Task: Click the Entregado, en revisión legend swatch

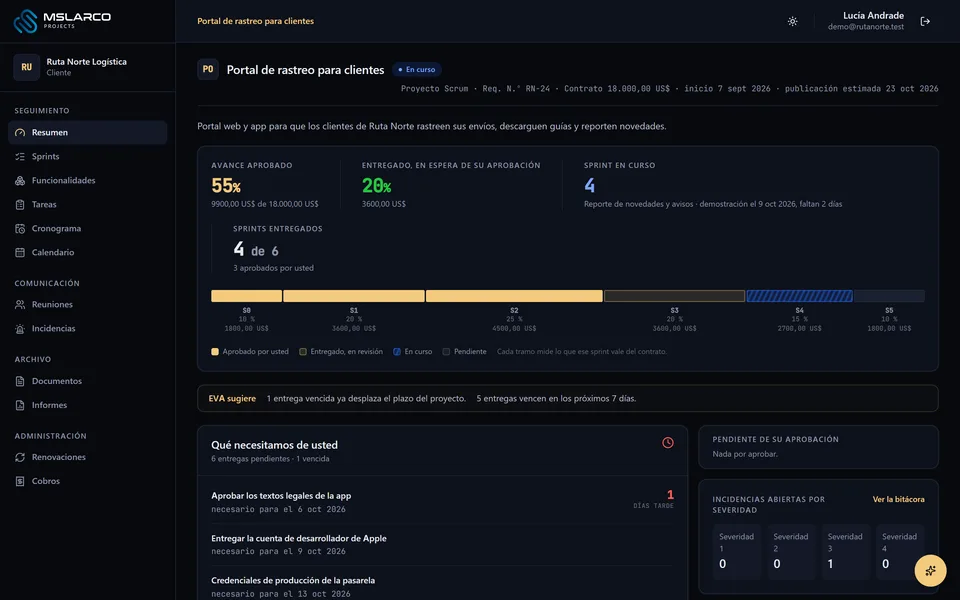Action: 302,352
